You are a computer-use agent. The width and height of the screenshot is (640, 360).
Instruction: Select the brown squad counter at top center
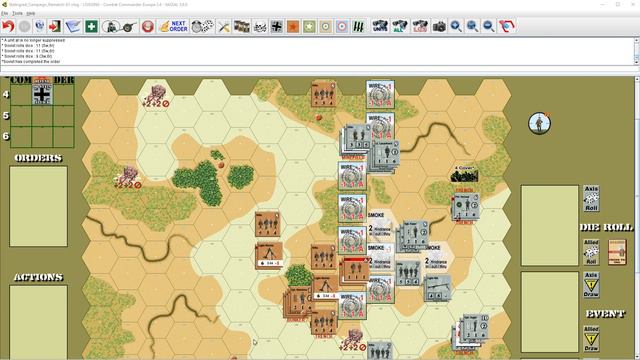pos(324,94)
